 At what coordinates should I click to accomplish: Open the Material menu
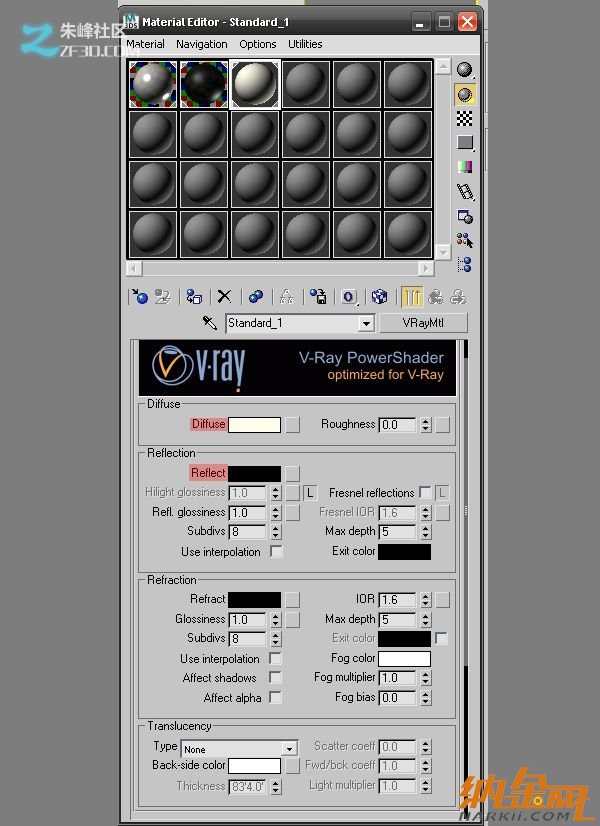pyautogui.click(x=145, y=44)
